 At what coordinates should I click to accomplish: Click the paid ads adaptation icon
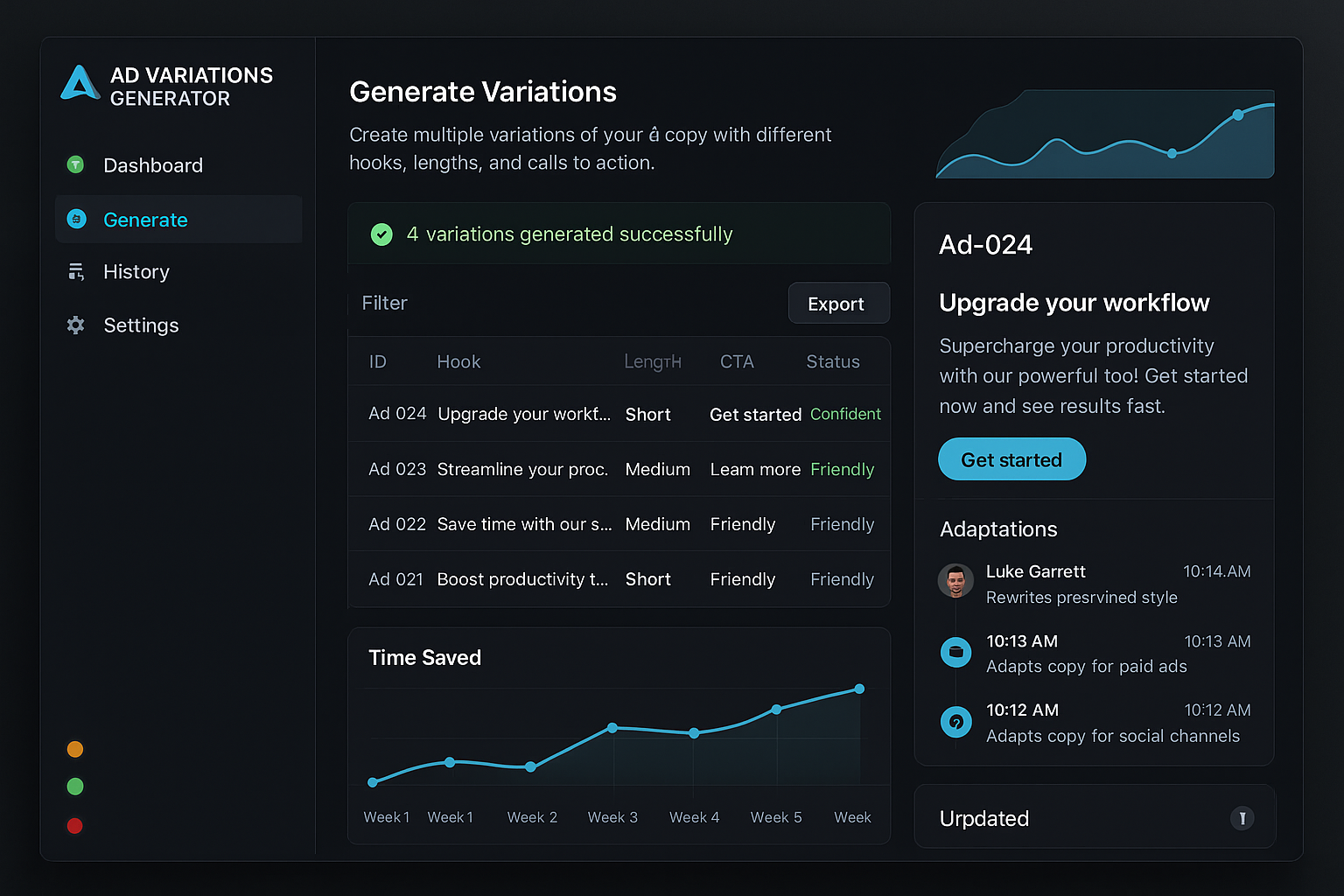coord(956,652)
